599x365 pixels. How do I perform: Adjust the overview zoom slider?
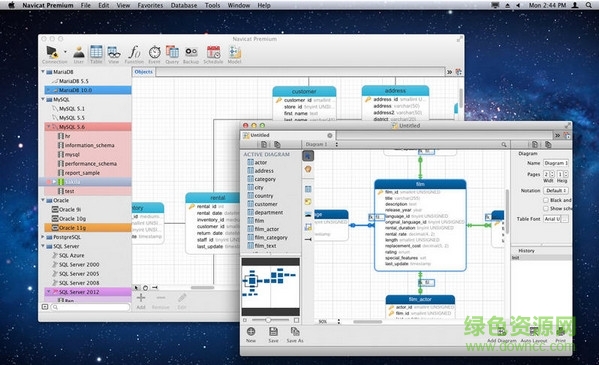(x=268, y=320)
